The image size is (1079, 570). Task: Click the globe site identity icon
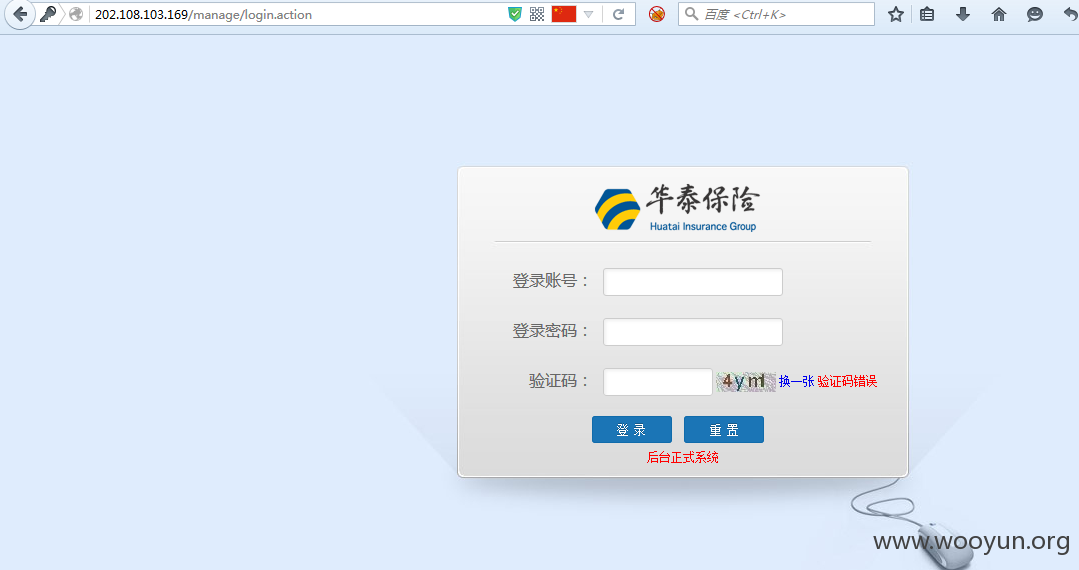76,14
